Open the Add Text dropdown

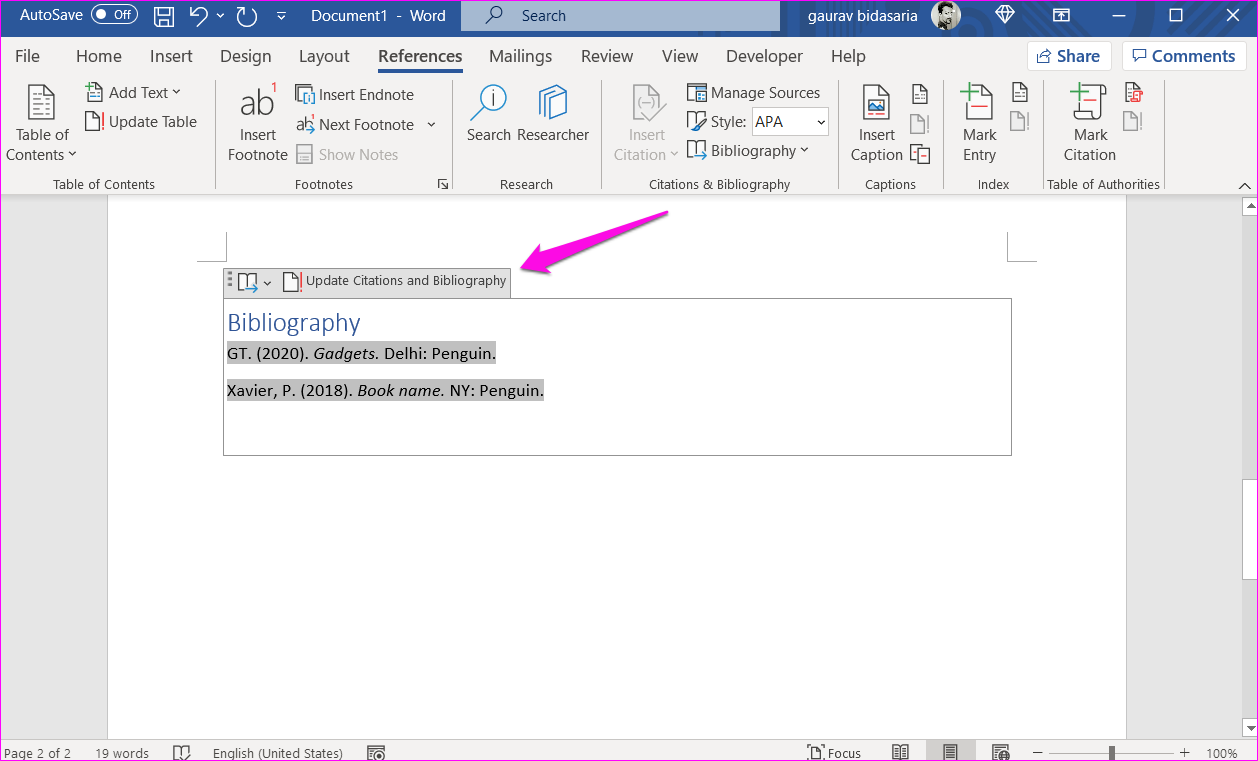[x=133, y=93]
